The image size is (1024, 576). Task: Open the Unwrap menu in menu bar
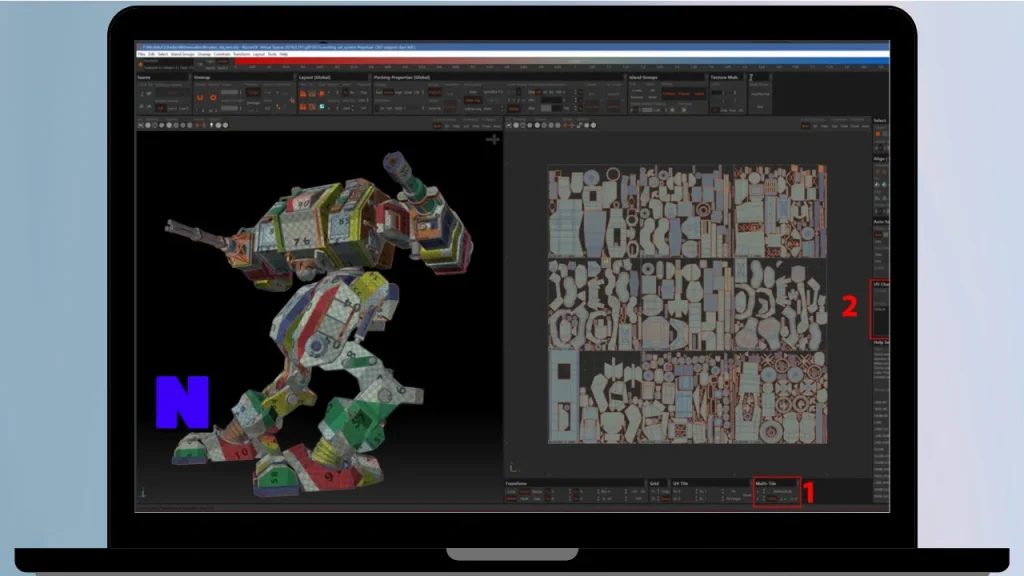coord(204,54)
